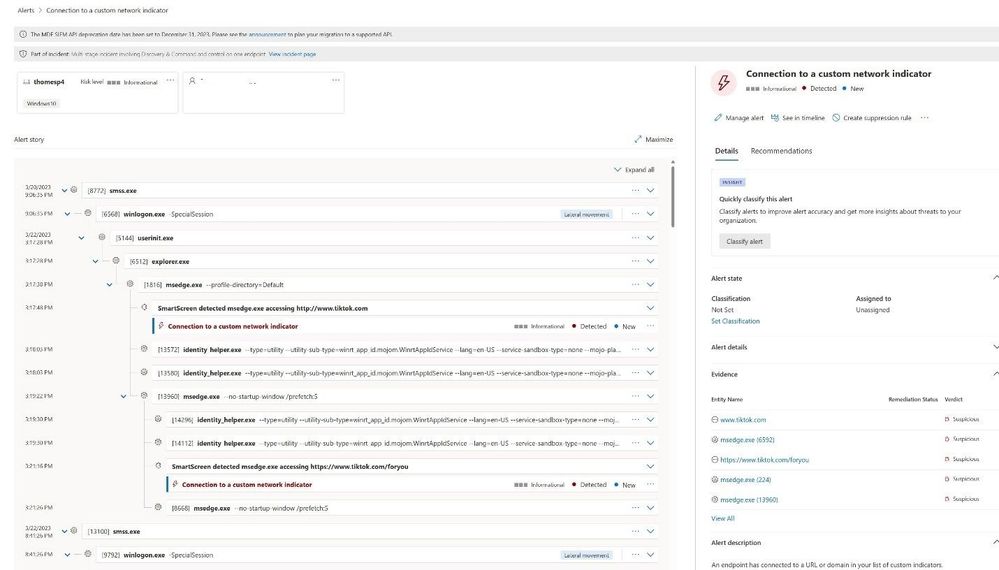Switch to the Details tab
999x570 pixels.
726,151
